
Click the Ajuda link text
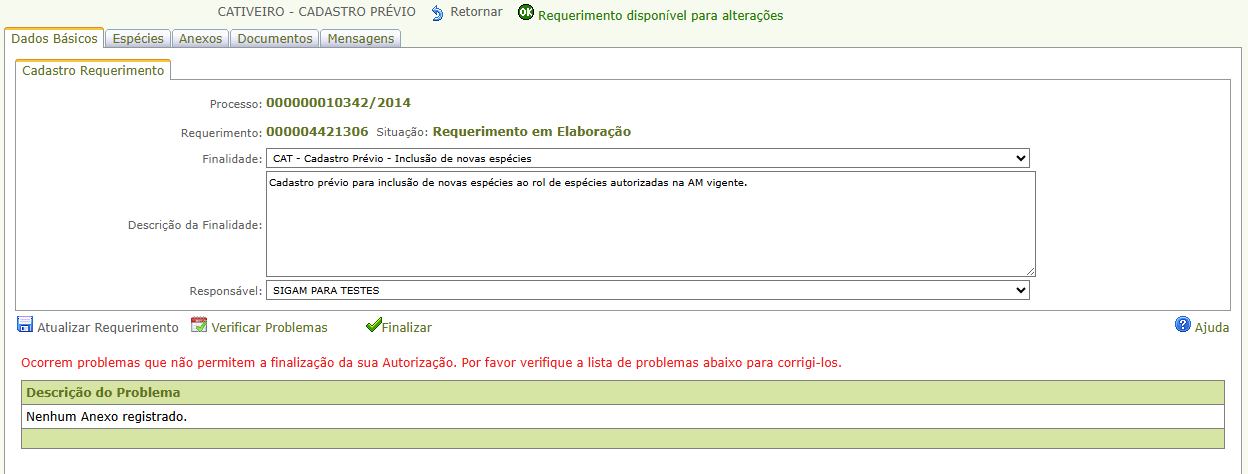[1212, 327]
